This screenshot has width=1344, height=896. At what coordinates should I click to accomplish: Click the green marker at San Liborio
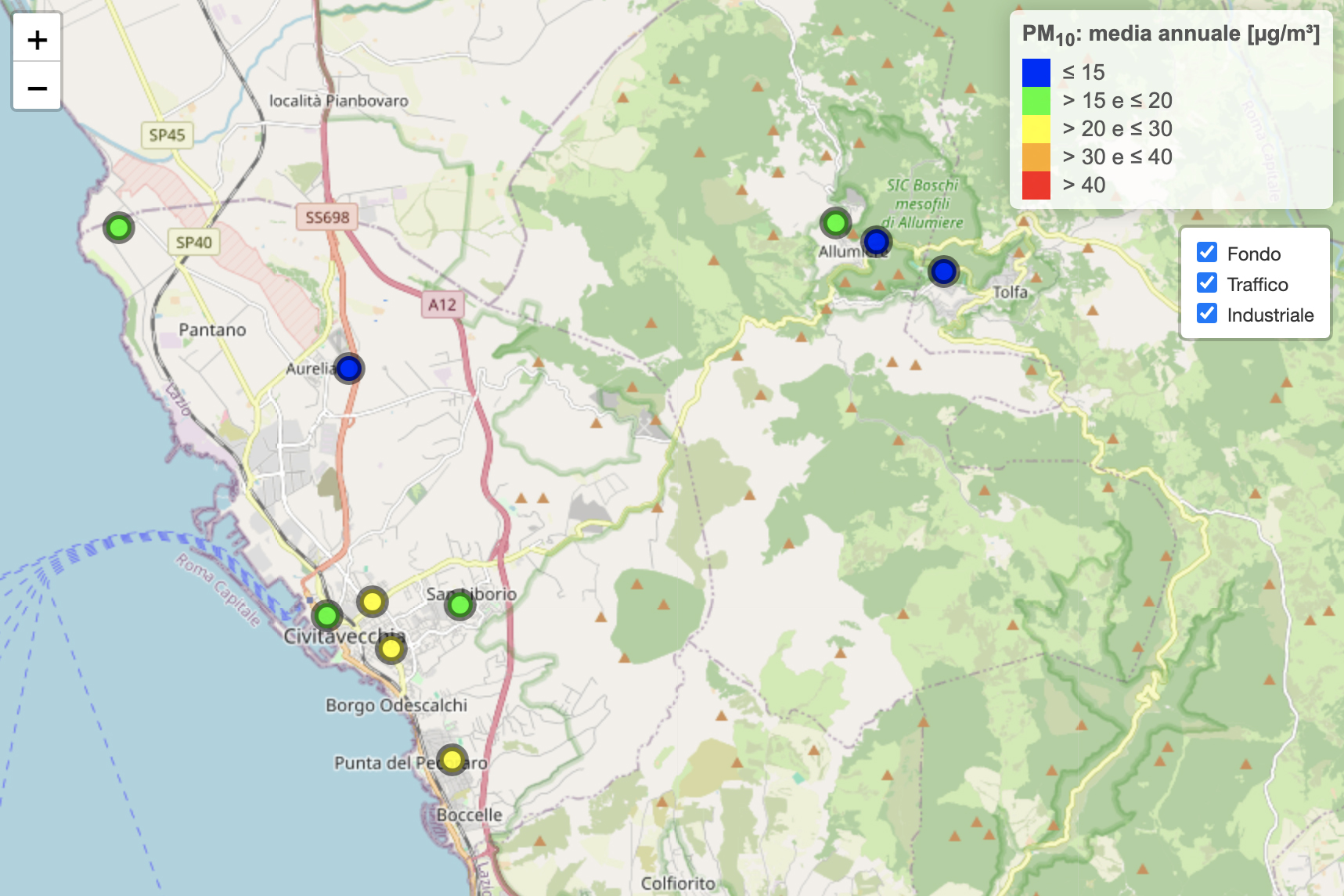459,604
